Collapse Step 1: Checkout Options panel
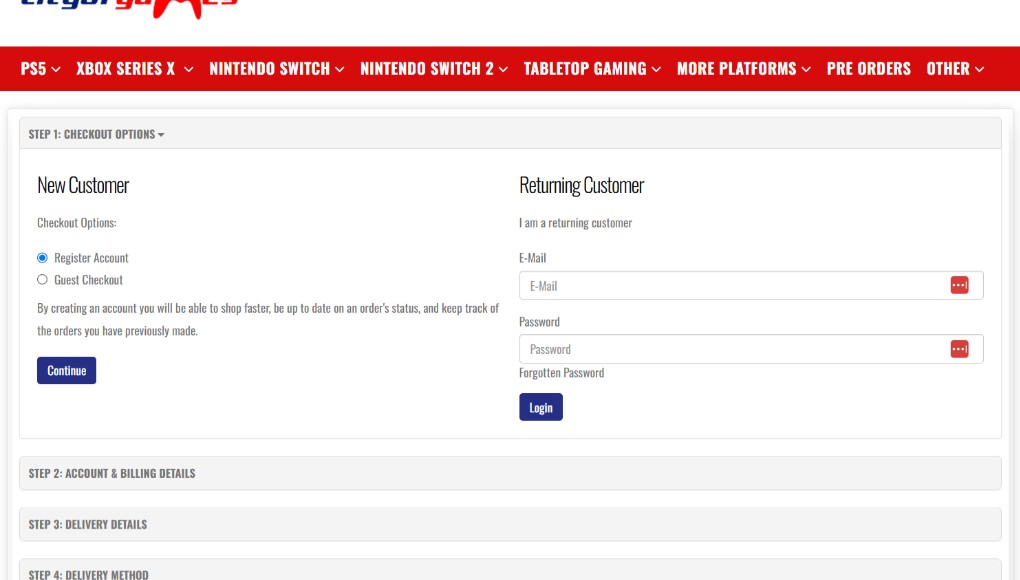The width and height of the screenshot is (1020, 580). (96, 134)
